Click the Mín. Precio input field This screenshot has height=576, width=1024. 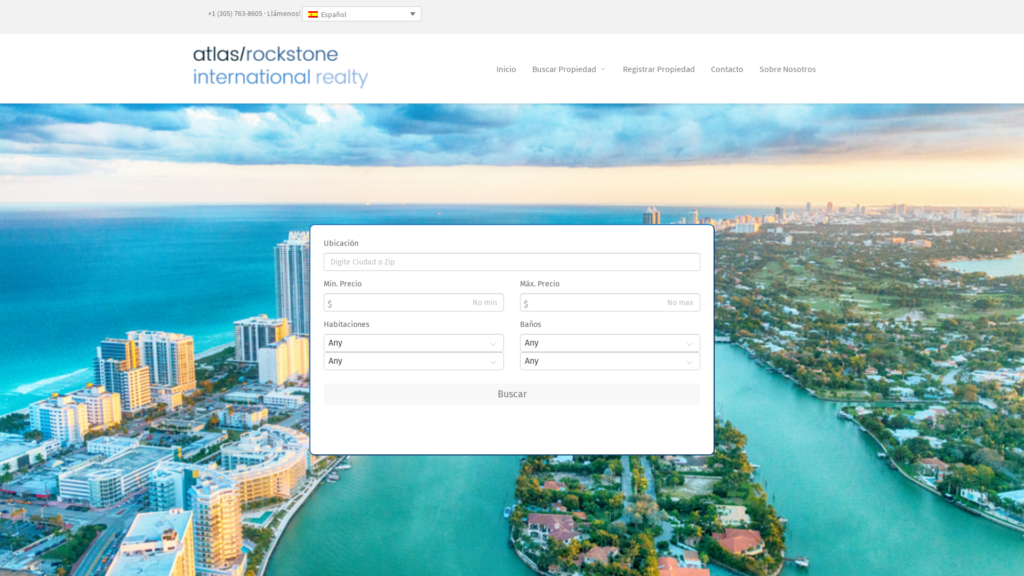tap(413, 302)
